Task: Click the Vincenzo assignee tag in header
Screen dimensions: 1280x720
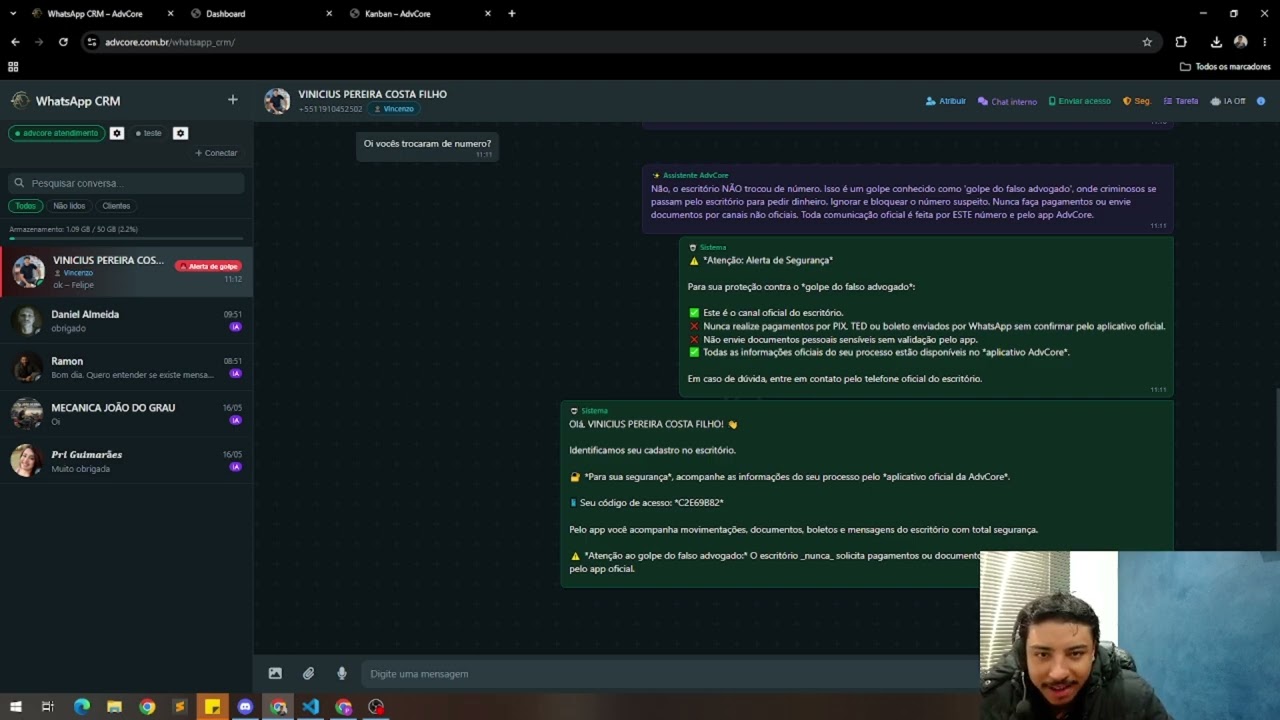Action: coord(393,109)
